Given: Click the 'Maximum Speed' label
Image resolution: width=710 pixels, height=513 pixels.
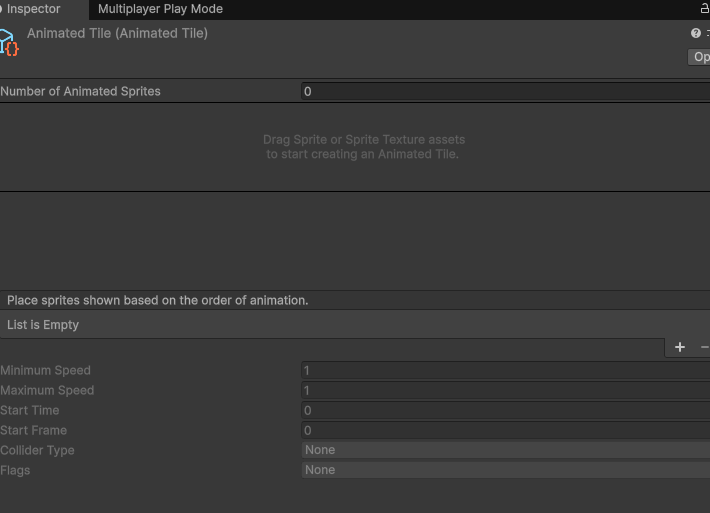Looking at the screenshot, I should (47, 390).
